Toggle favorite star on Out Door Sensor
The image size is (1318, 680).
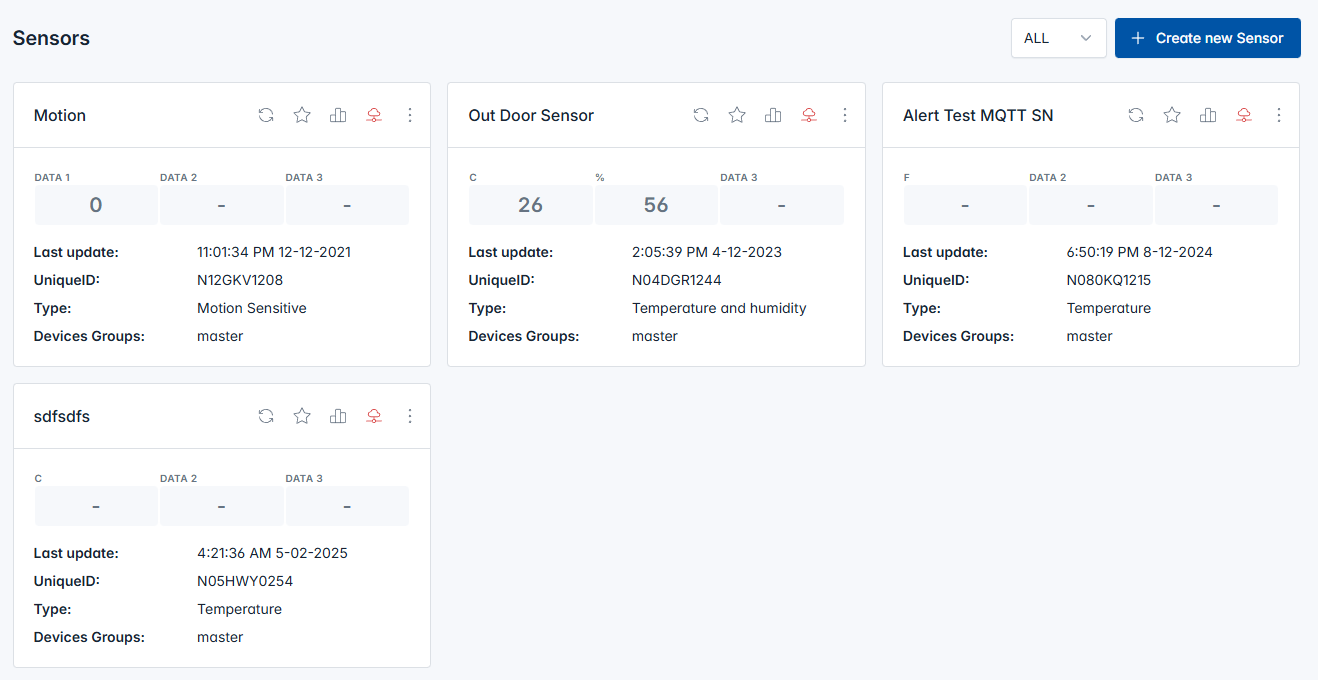[737, 115]
